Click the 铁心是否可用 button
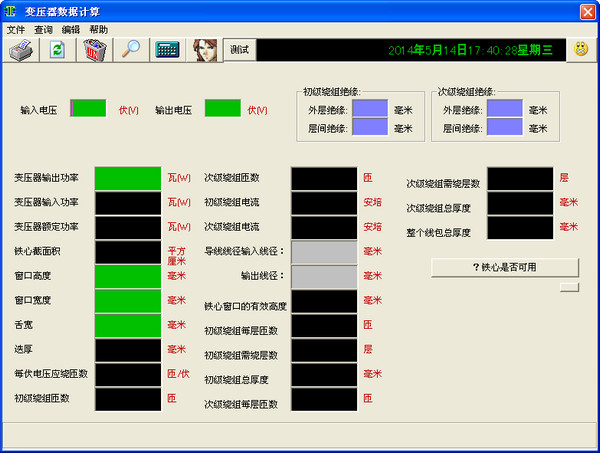 pyautogui.click(x=505, y=267)
